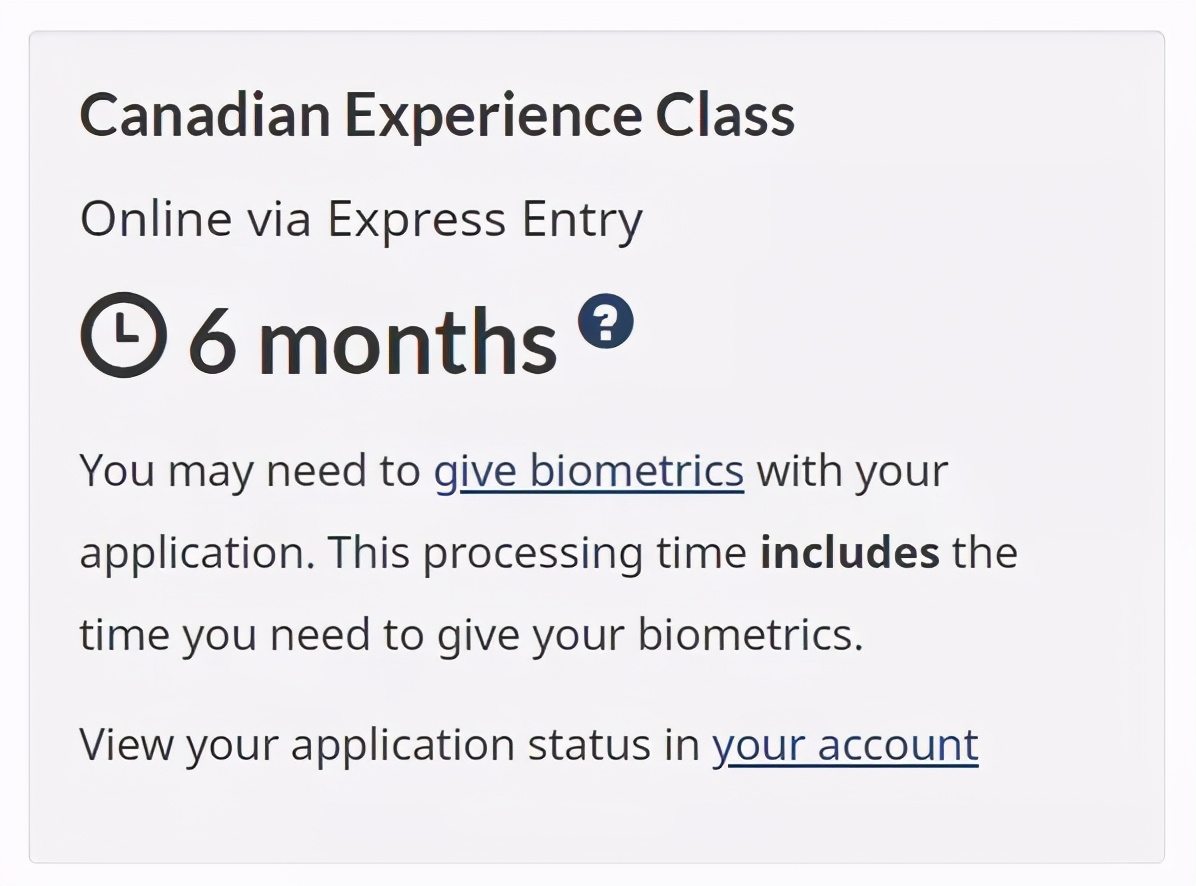
Task: Click the word months in large text
Action: click(x=408, y=341)
